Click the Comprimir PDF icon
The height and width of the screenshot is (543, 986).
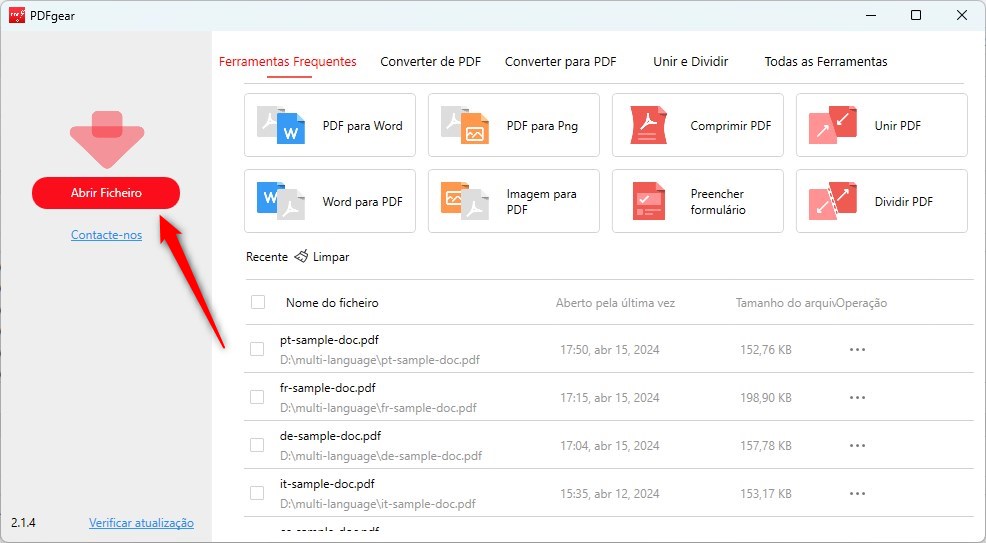[648, 125]
